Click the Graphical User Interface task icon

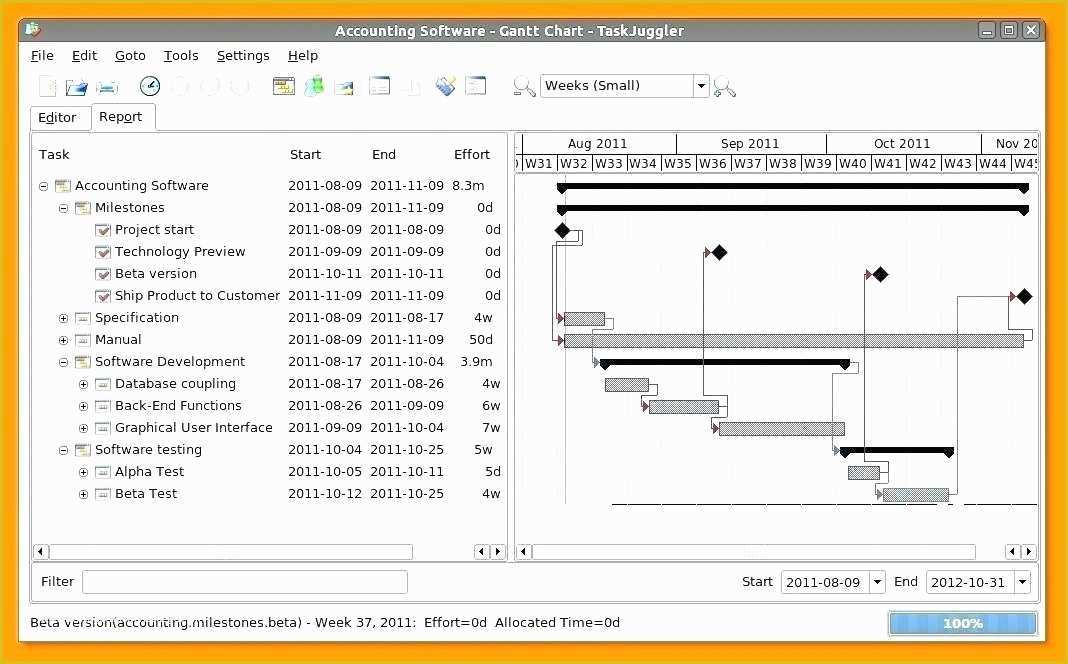click(x=103, y=428)
